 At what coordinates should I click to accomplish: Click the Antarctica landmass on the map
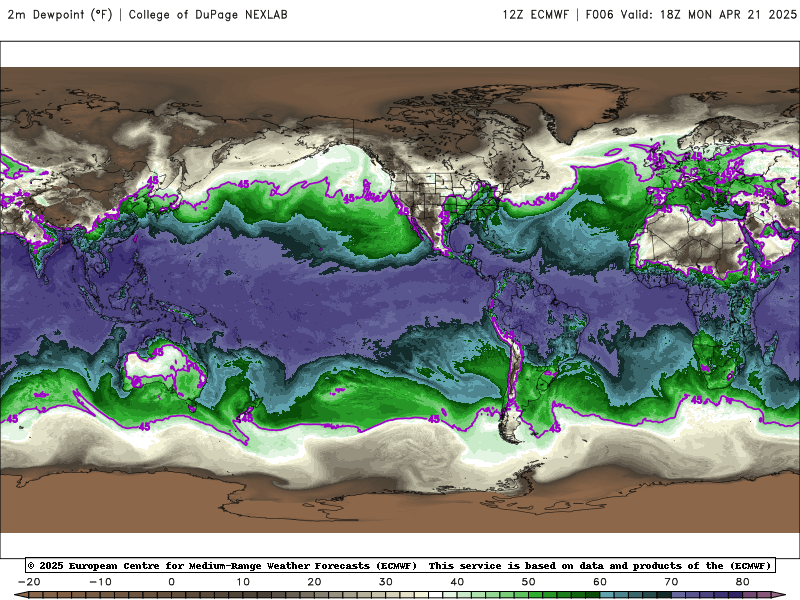point(398,505)
